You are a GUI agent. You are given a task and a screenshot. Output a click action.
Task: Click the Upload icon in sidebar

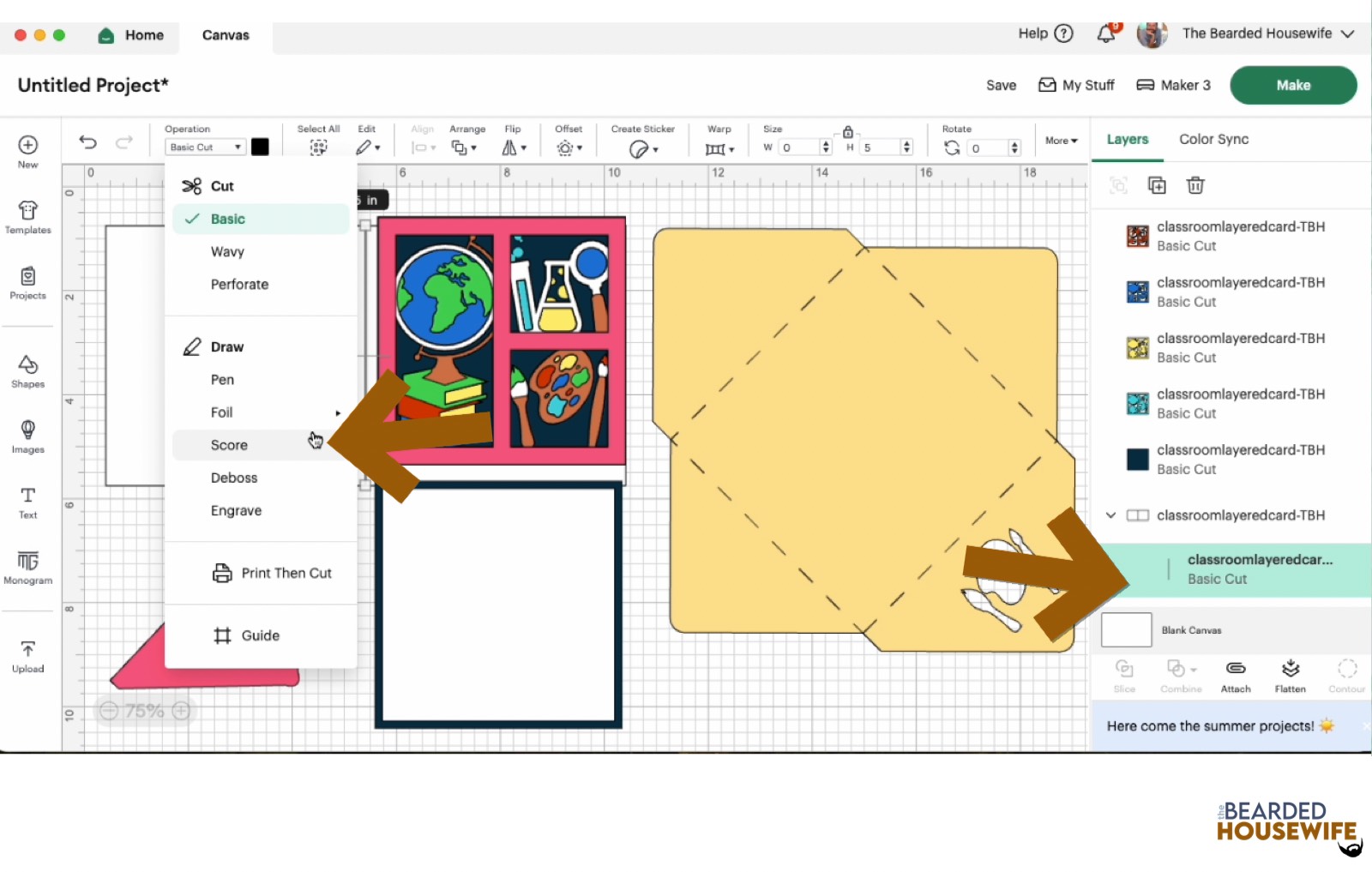27,656
